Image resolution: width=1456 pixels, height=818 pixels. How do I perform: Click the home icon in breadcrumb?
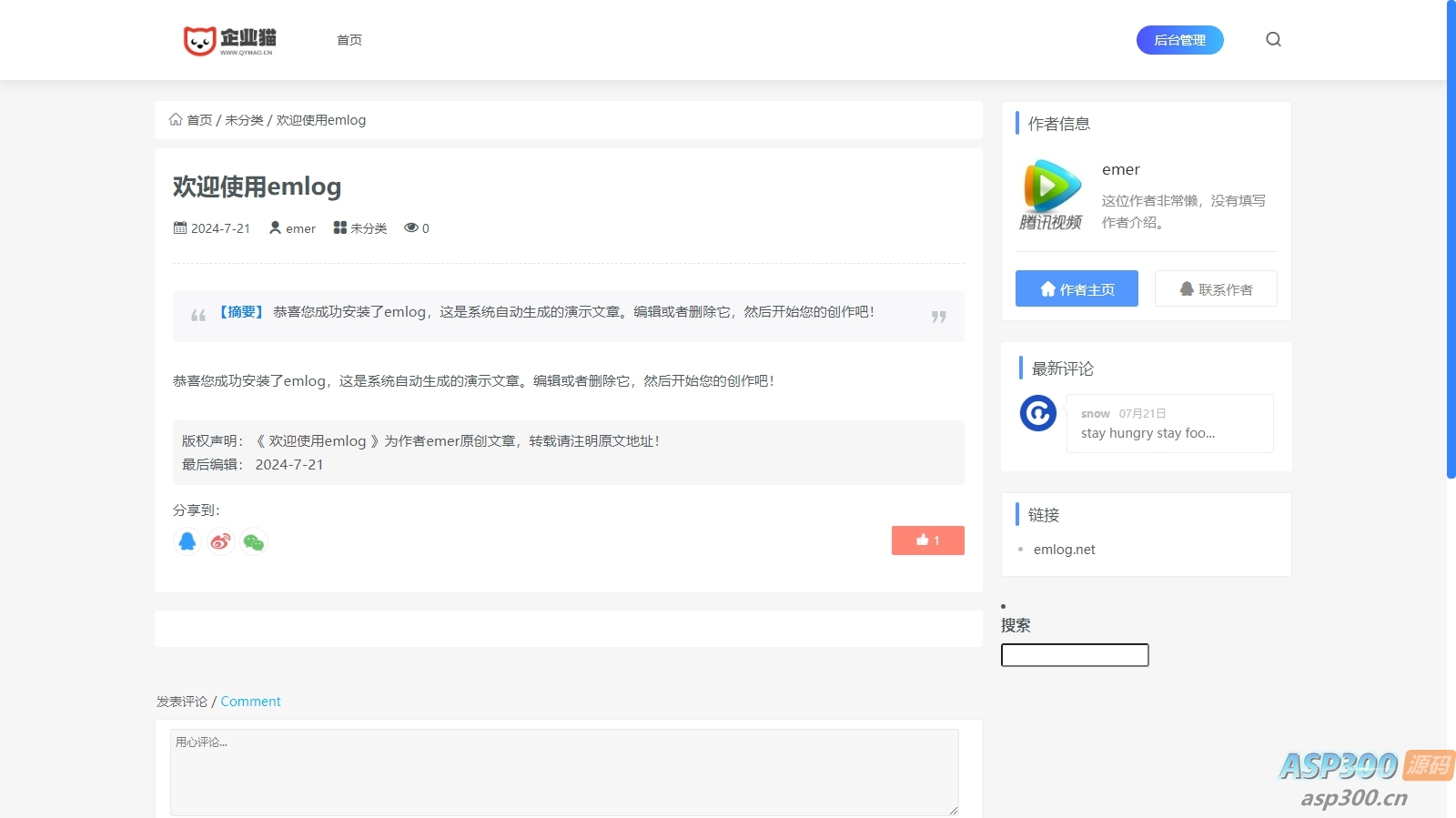(x=176, y=120)
